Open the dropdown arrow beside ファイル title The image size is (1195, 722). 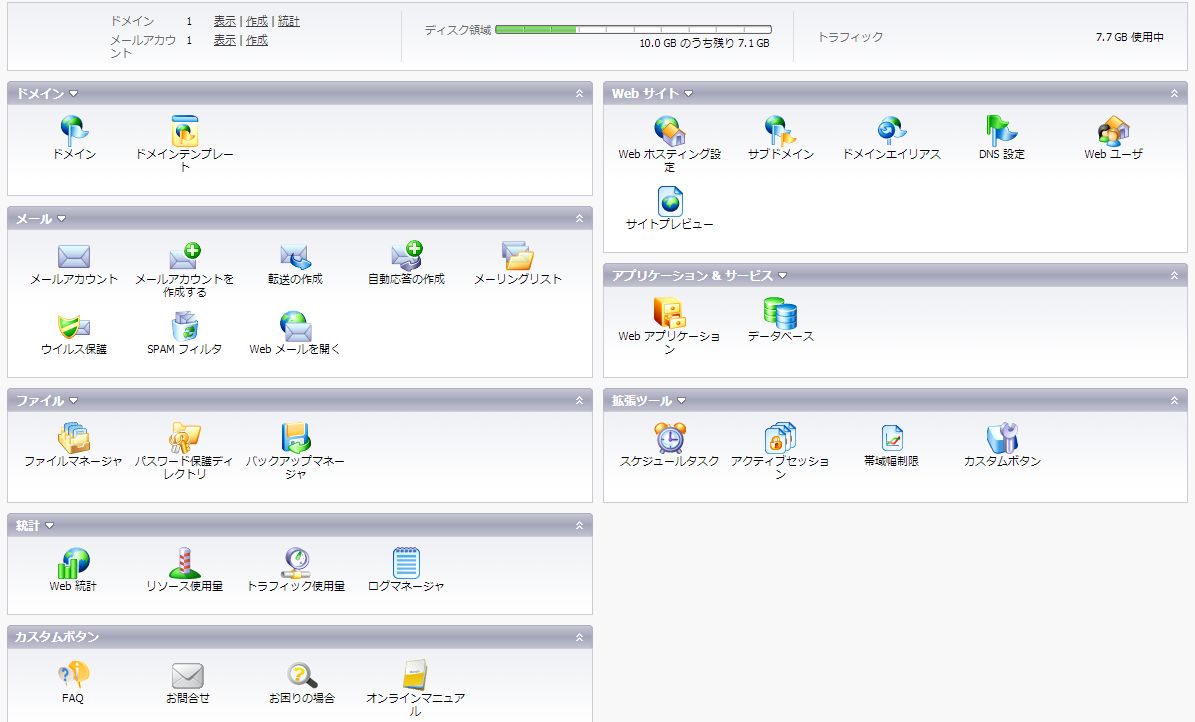74,401
